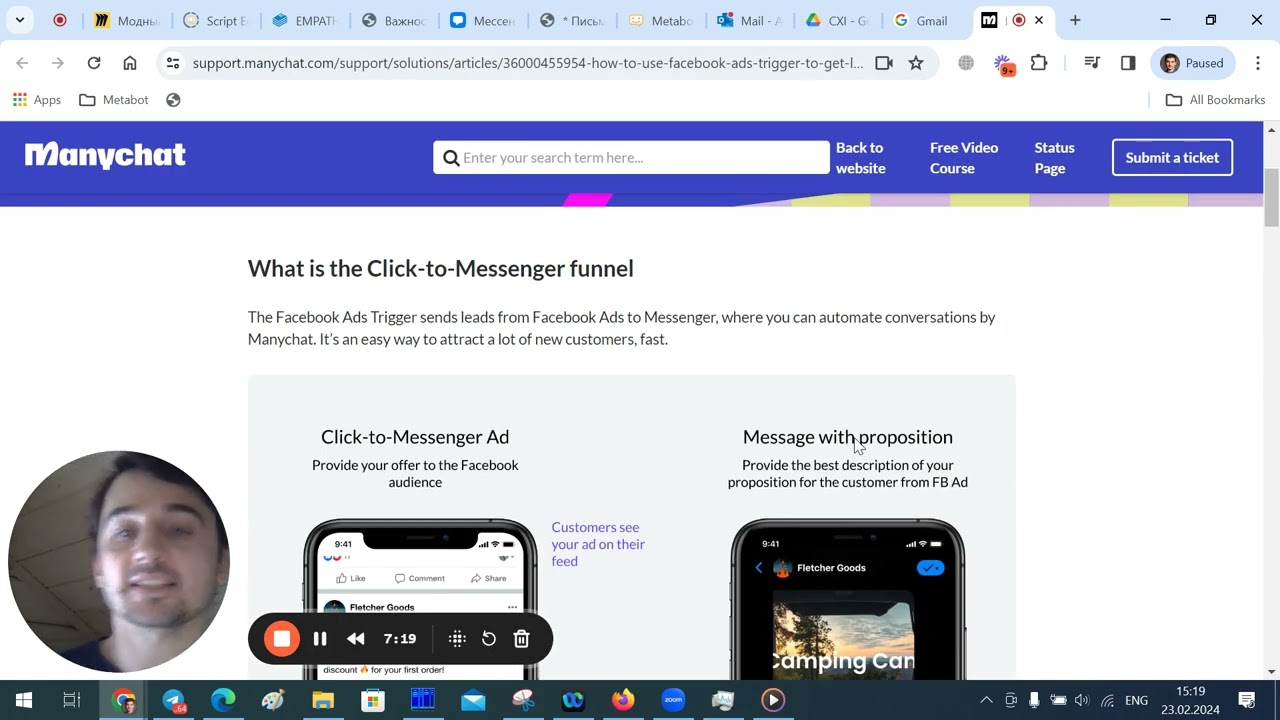Open the Free Video Course link
The width and height of the screenshot is (1280, 720).
pos(964,158)
